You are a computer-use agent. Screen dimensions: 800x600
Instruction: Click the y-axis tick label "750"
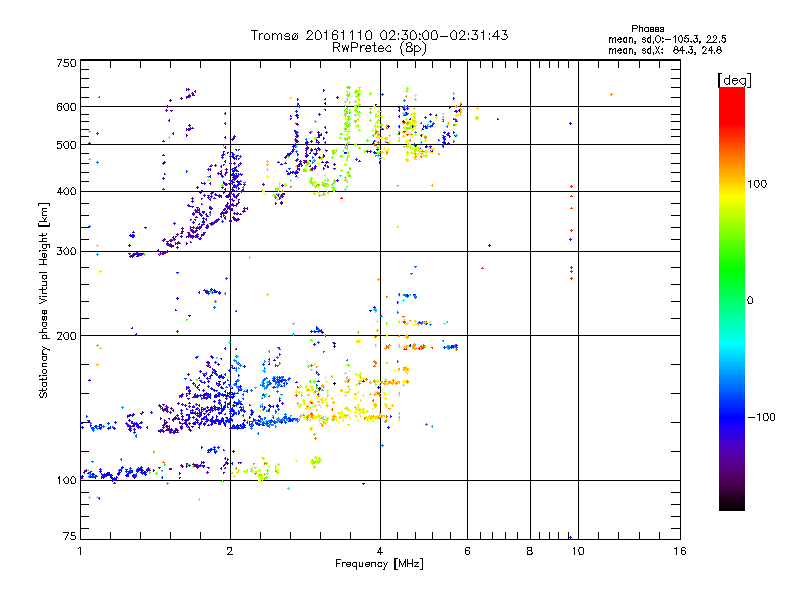66,63
